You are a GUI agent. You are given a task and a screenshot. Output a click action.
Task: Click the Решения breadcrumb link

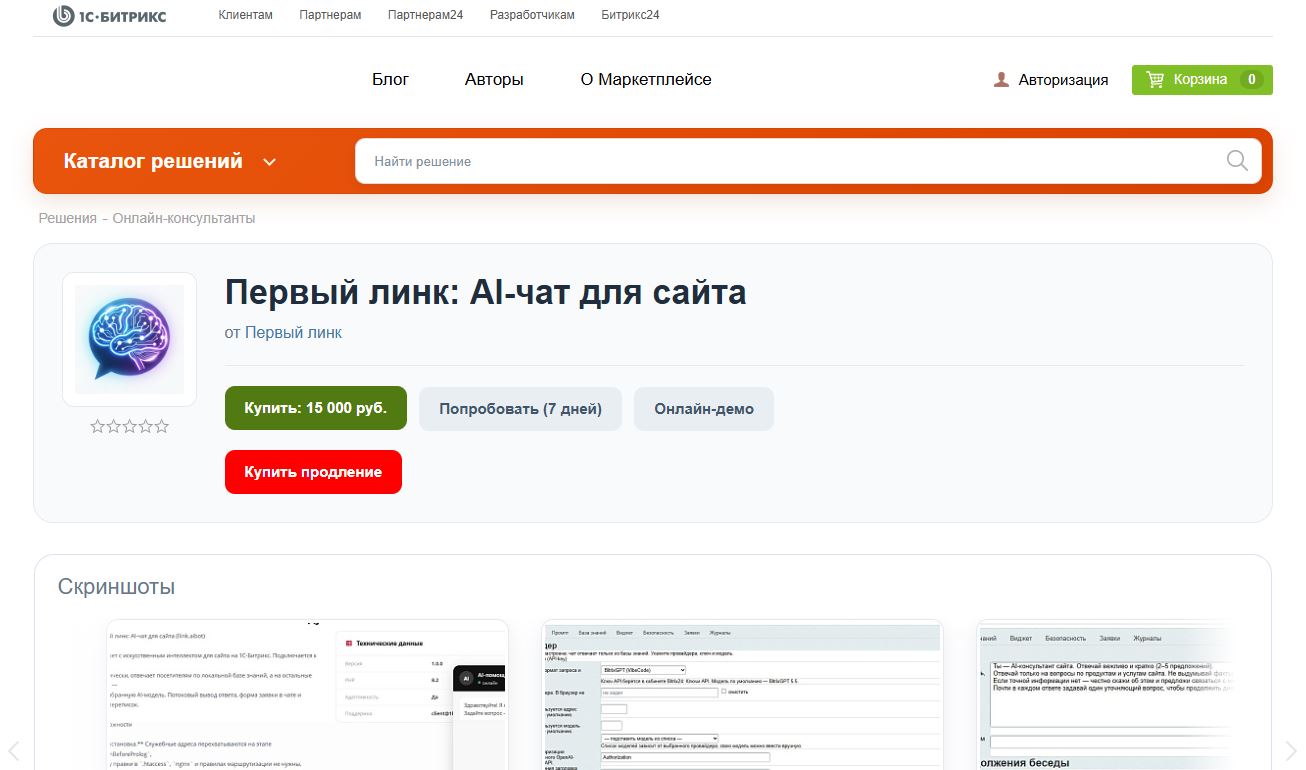[67, 218]
